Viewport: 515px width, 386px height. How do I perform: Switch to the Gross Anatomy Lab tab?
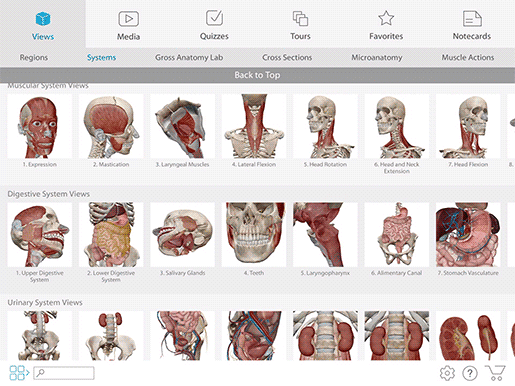[x=189, y=58]
